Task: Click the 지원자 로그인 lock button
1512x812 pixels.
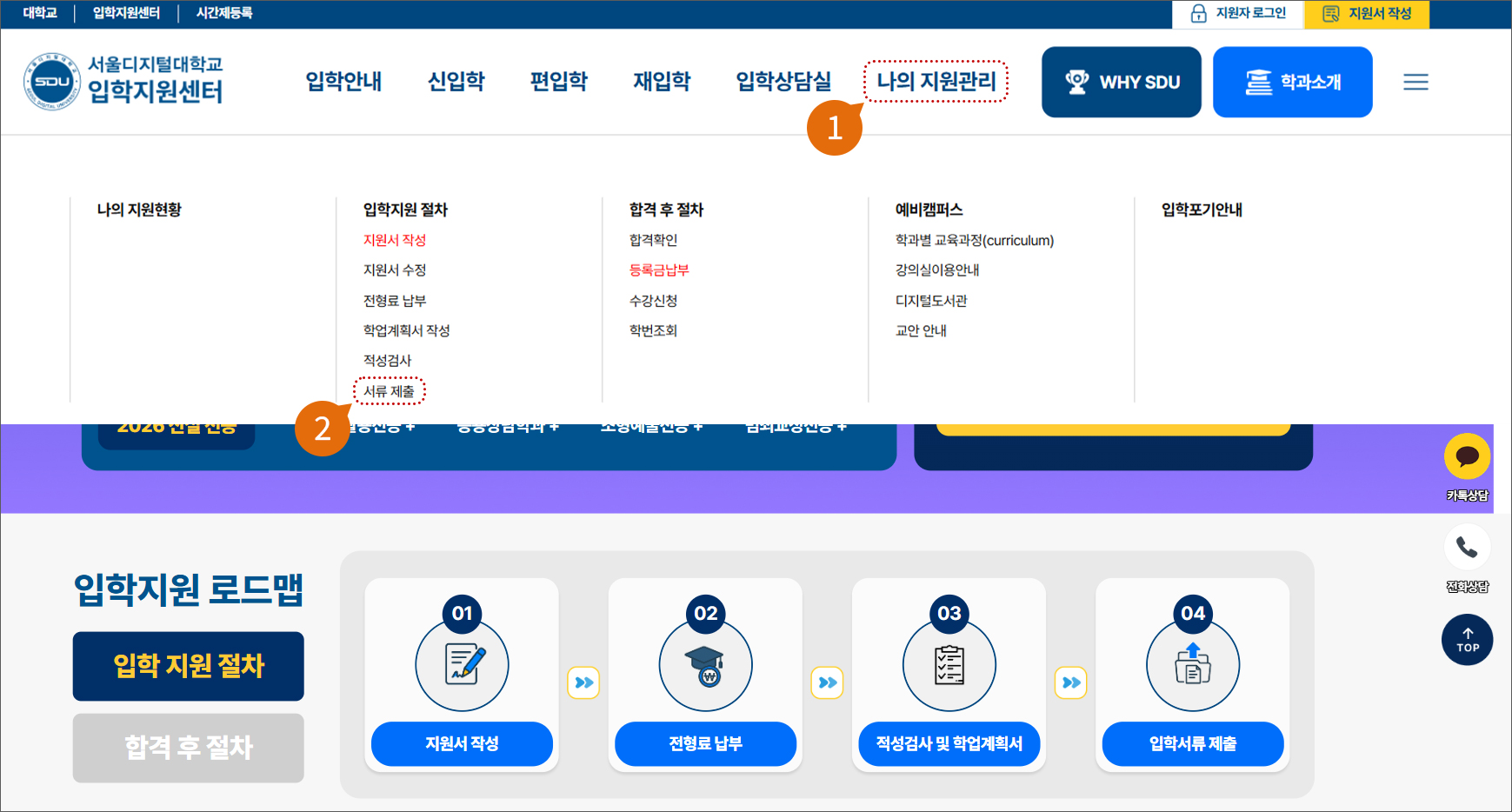Action: pos(1238,14)
